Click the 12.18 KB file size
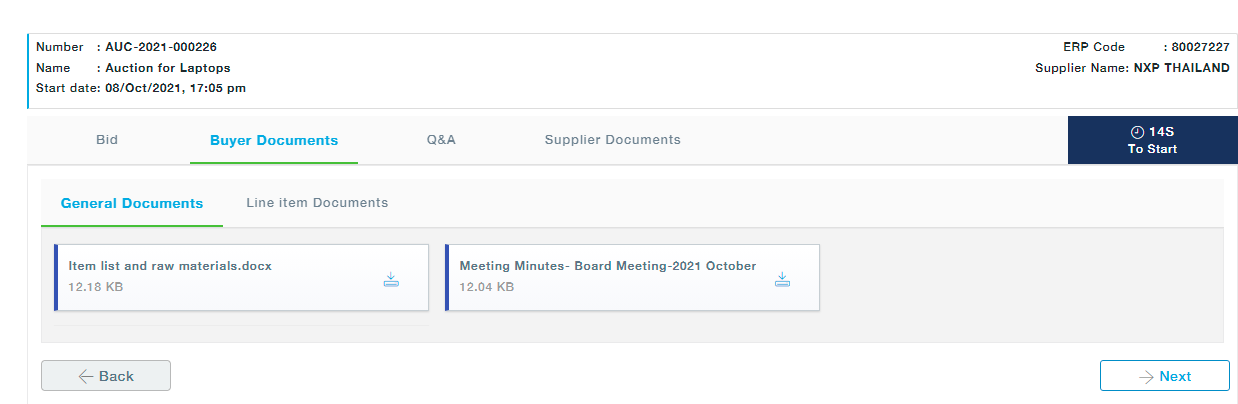1238x404 pixels. (96, 288)
